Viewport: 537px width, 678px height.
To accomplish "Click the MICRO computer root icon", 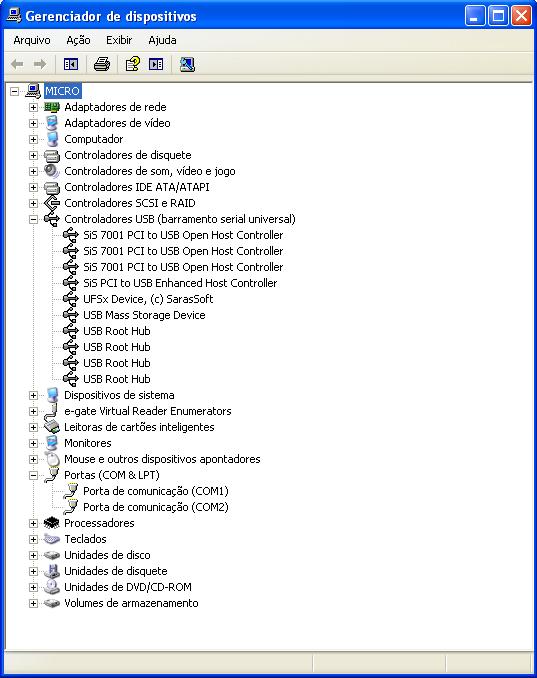I will pyautogui.click(x=33, y=91).
